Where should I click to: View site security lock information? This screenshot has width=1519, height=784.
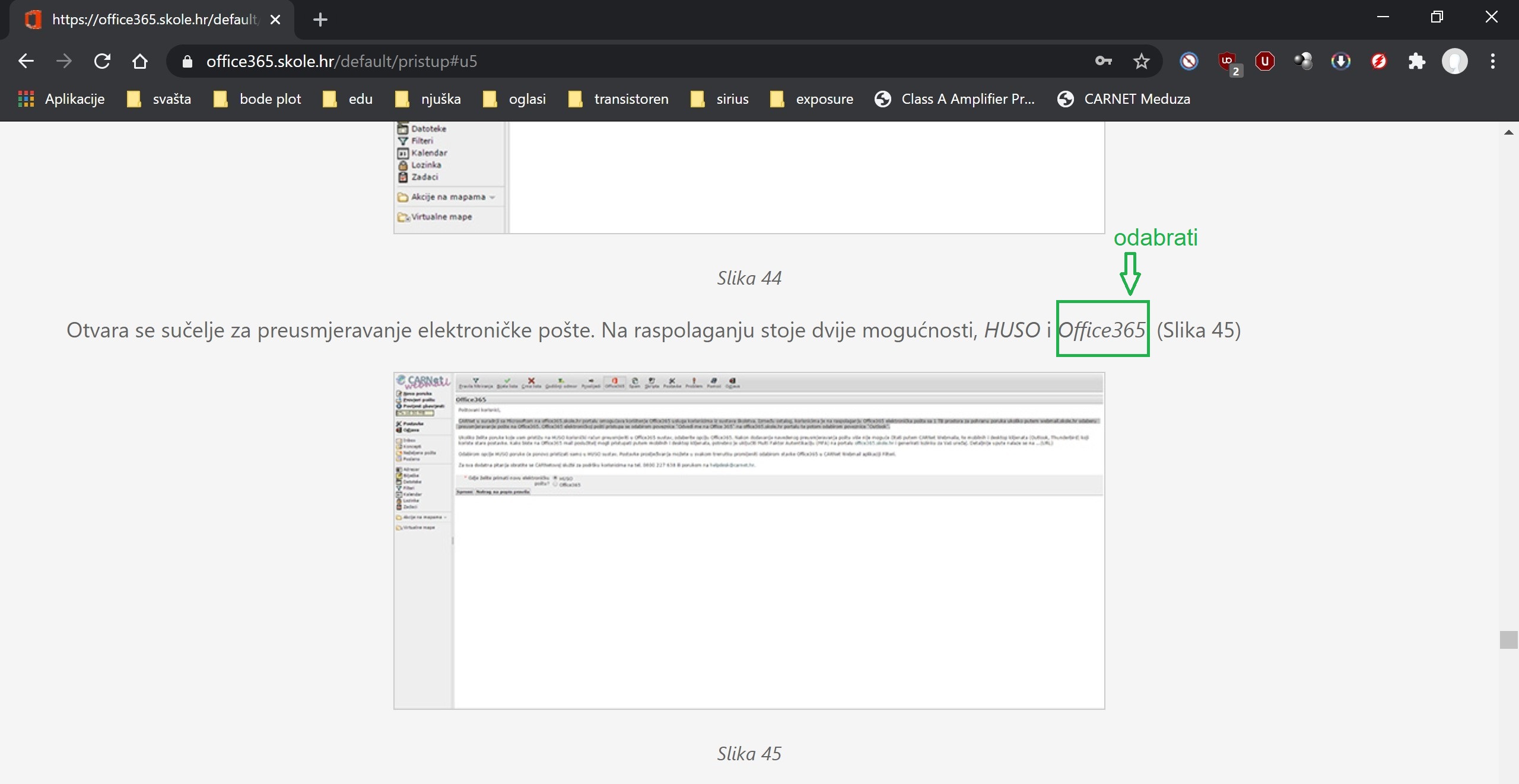tap(188, 61)
